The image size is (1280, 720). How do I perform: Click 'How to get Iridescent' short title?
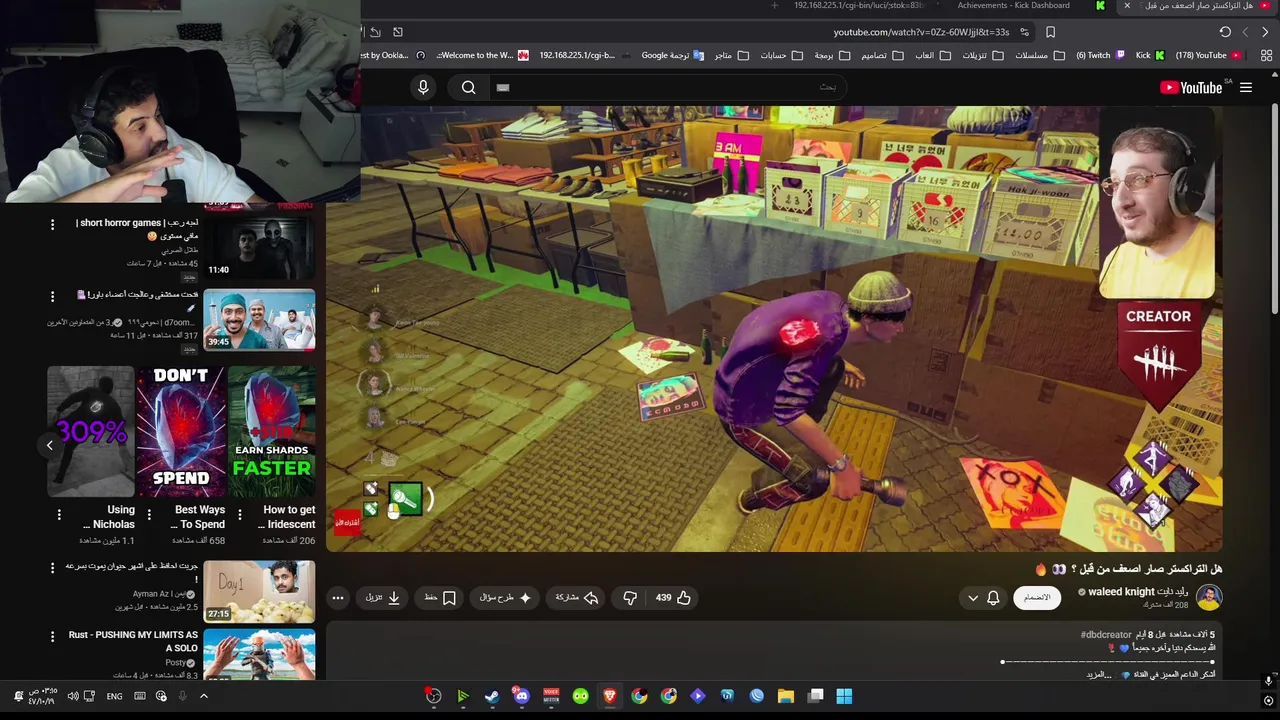coord(289,517)
